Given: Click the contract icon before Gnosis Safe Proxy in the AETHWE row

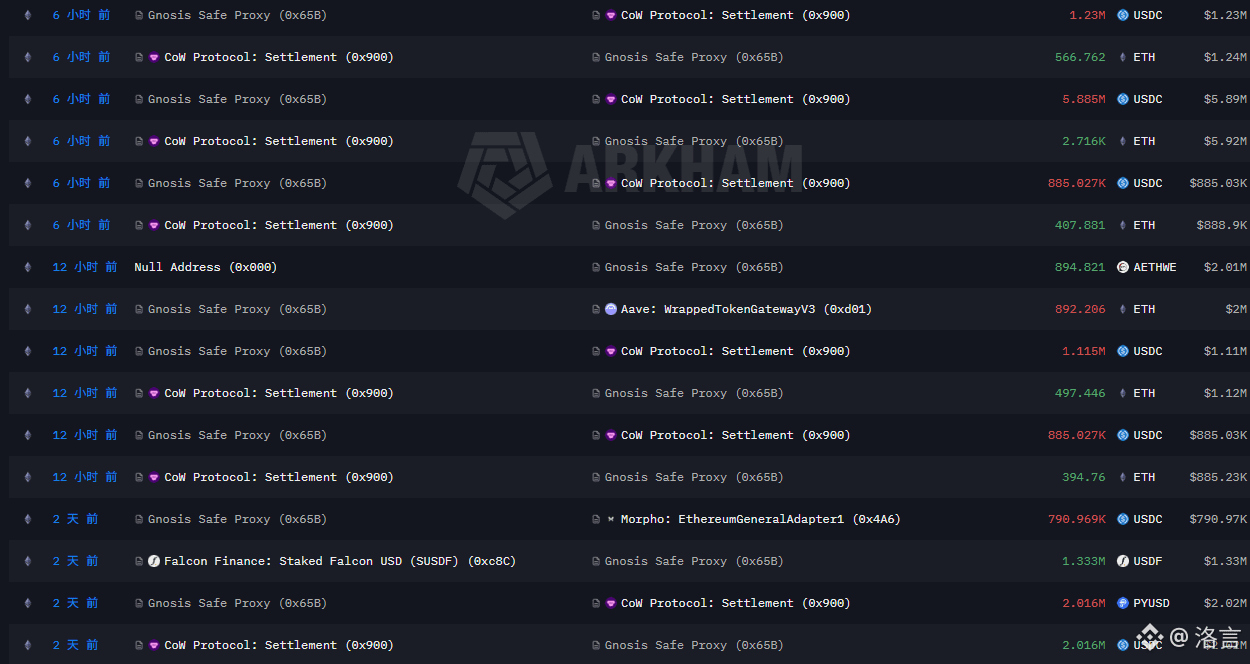Looking at the screenshot, I should [x=596, y=267].
